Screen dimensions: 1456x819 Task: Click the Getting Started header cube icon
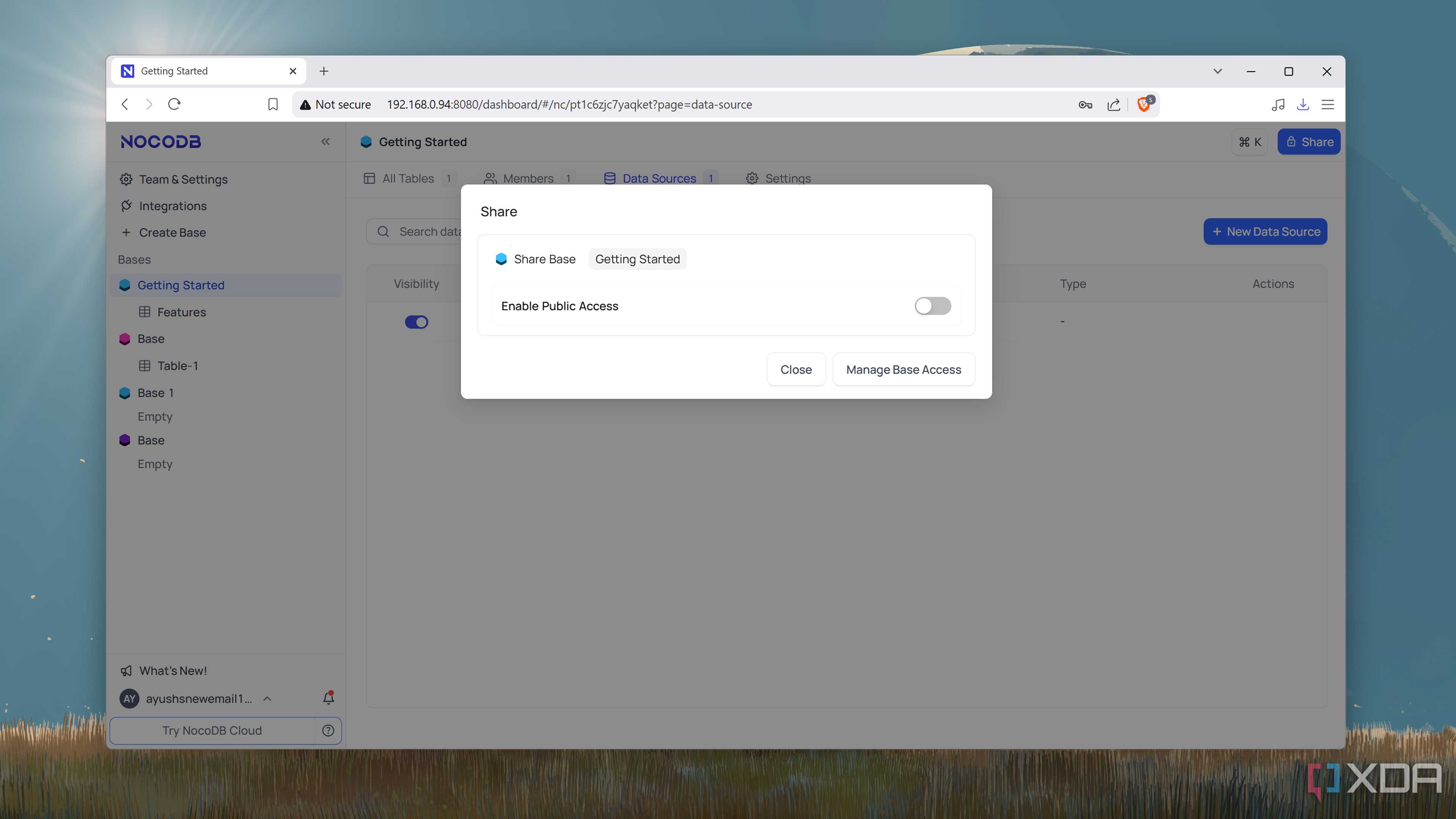[366, 142]
